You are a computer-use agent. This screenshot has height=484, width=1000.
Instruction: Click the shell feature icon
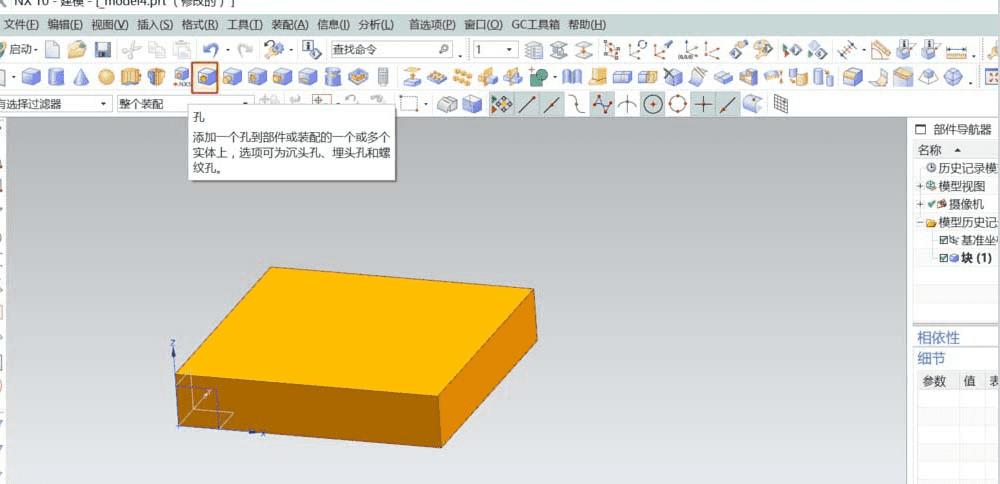[x=749, y=77]
